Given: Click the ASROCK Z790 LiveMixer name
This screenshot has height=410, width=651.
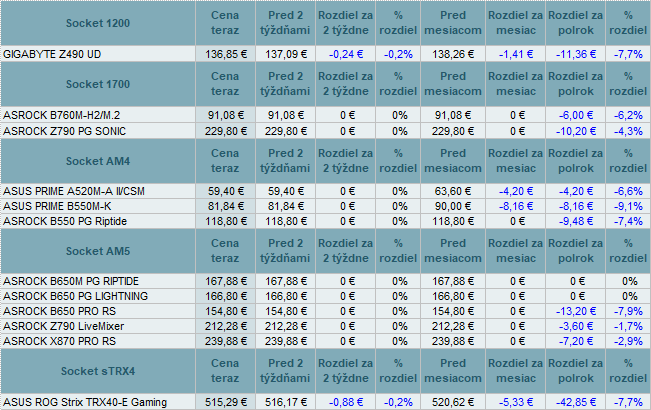Looking at the screenshot, I should point(63,326).
